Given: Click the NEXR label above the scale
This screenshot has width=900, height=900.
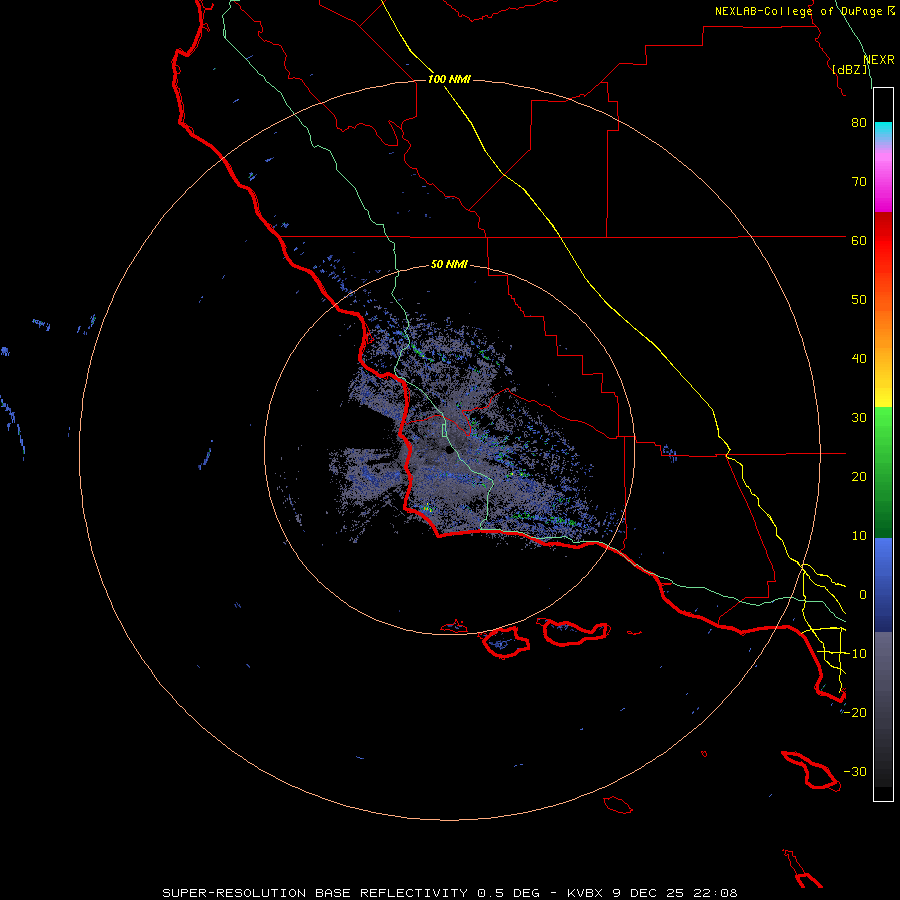Looking at the screenshot, I should (879, 60).
